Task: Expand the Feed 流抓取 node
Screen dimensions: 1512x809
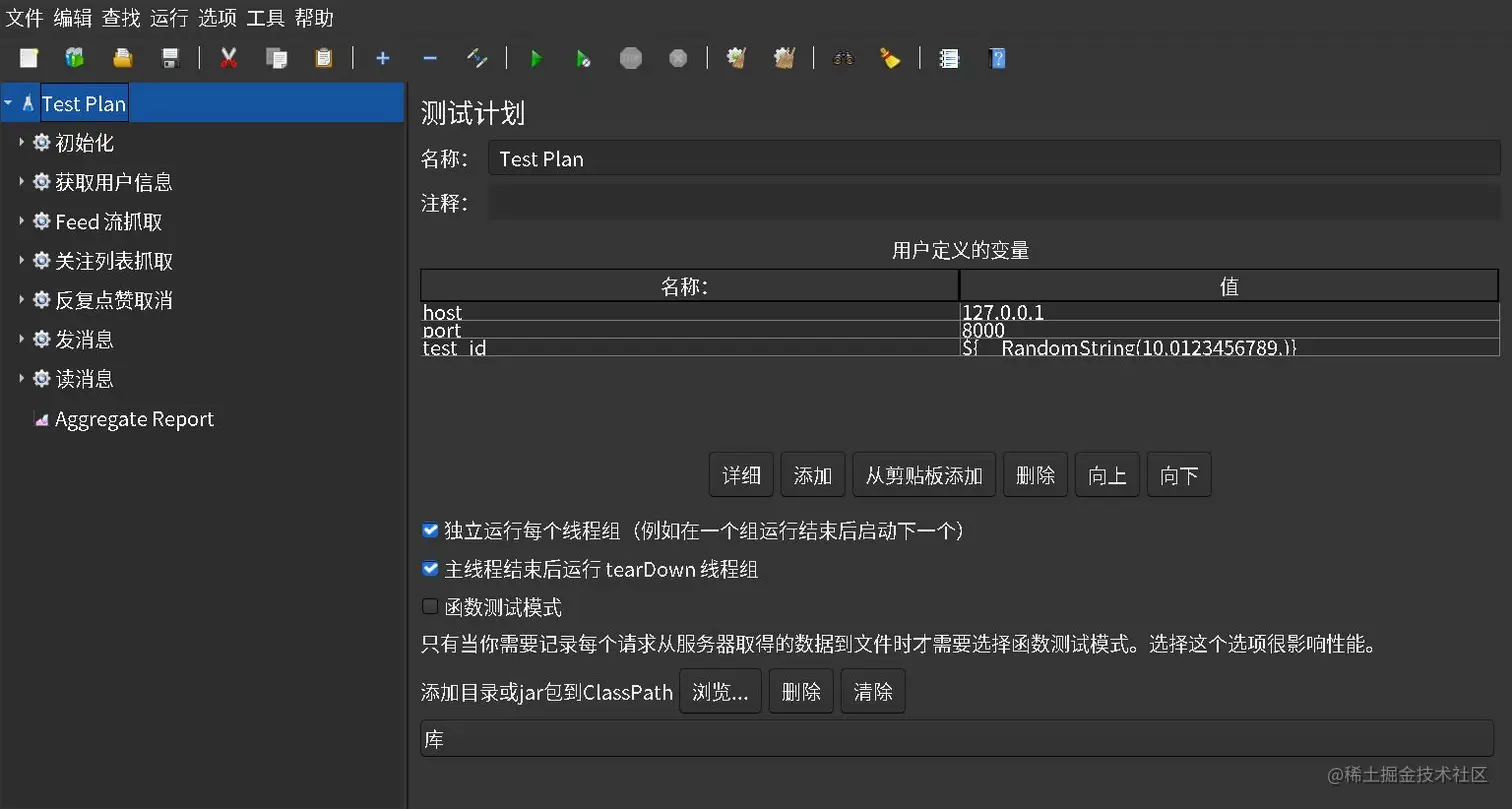Action: tap(22, 221)
